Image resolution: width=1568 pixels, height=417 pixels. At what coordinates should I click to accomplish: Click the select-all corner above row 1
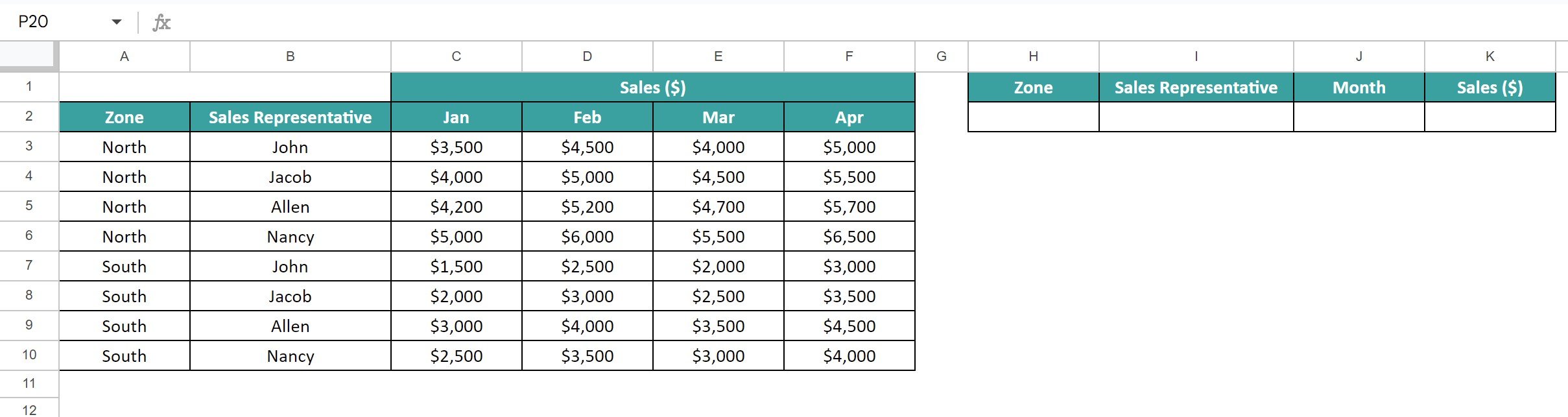click(x=29, y=56)
